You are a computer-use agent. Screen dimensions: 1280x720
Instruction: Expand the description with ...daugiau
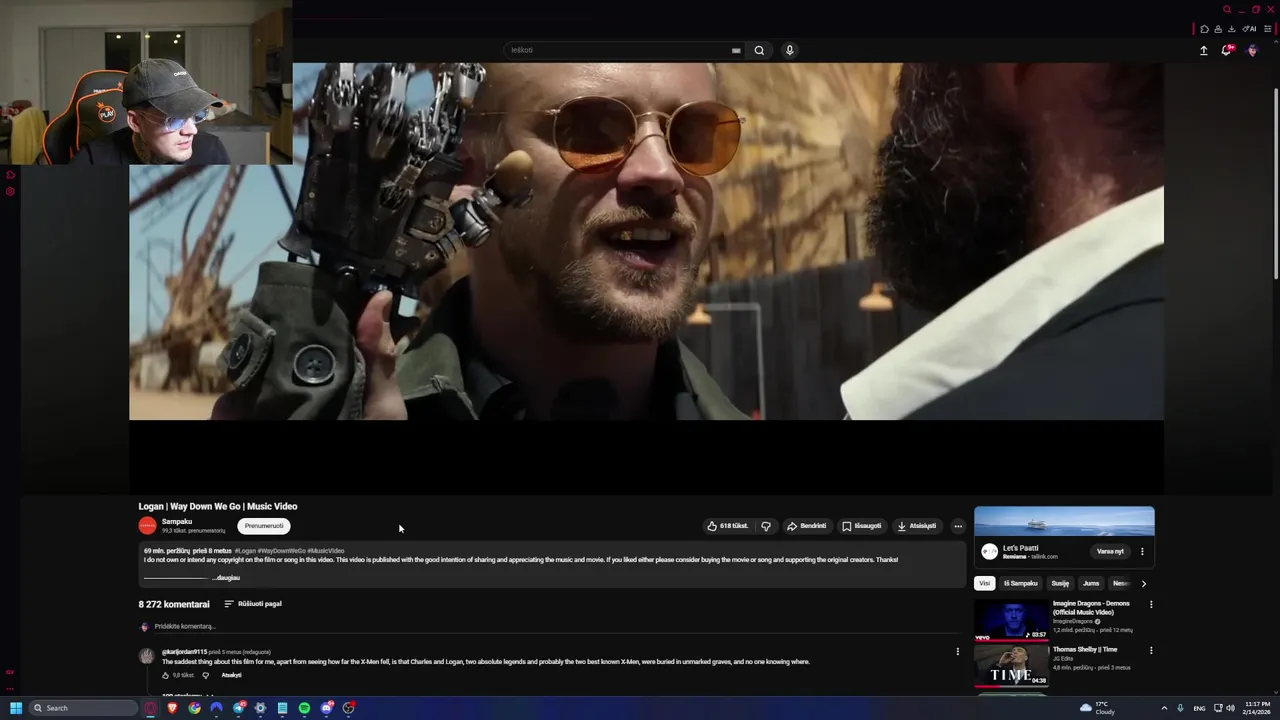pos(226,577)
